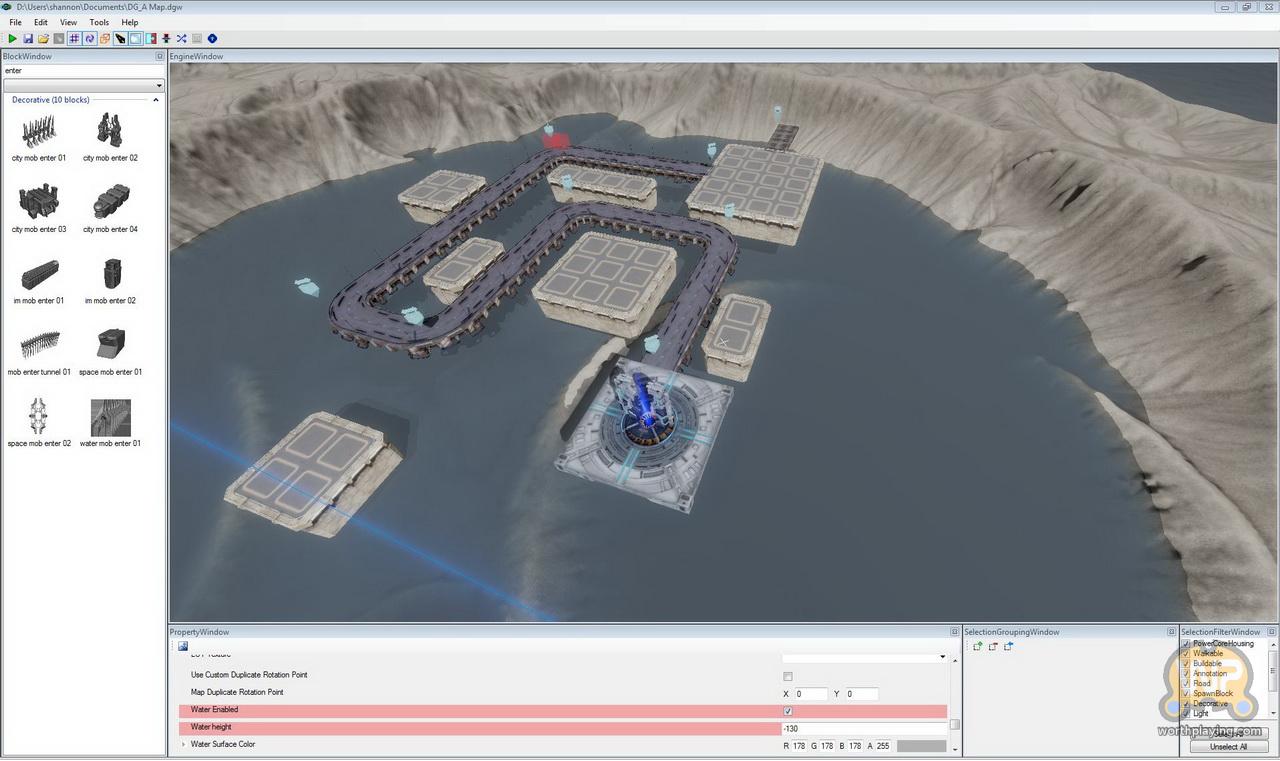Expand the Water Surface Color property
The height and width of the screenshot is (761, 1280).
coord(183,745)
